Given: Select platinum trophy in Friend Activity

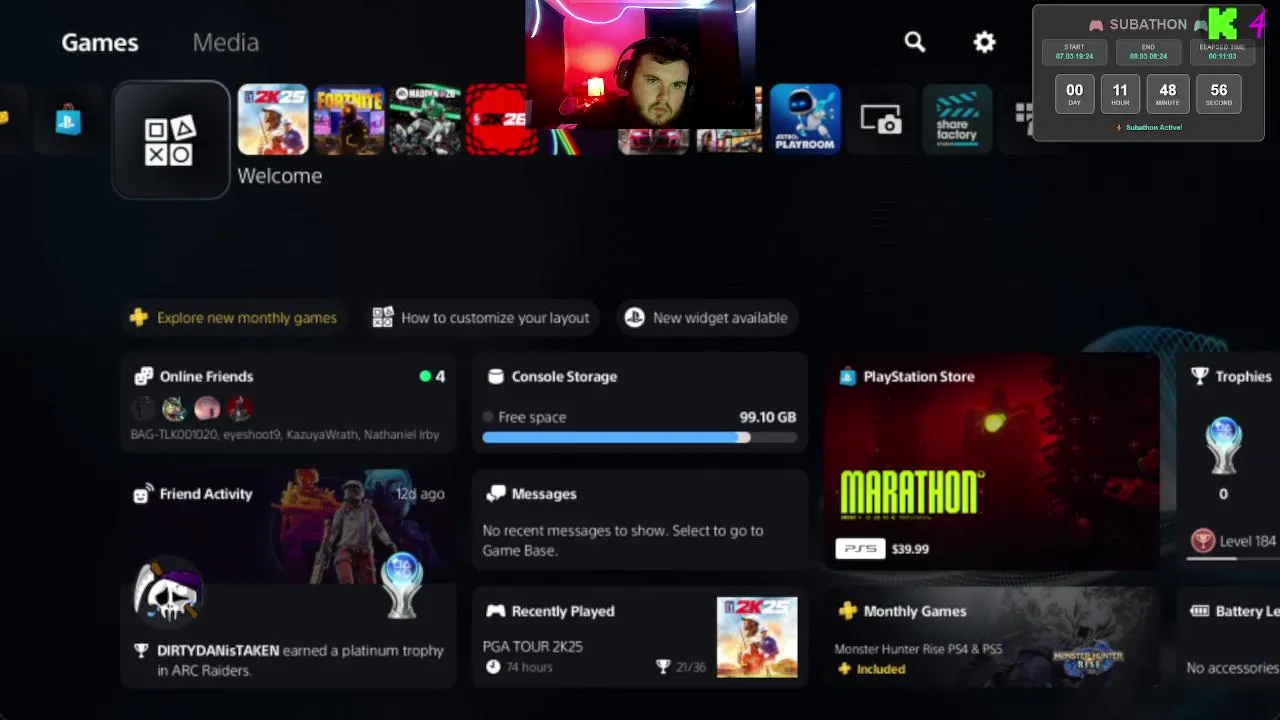Looking at the screenshot, I should click(403, 585).
